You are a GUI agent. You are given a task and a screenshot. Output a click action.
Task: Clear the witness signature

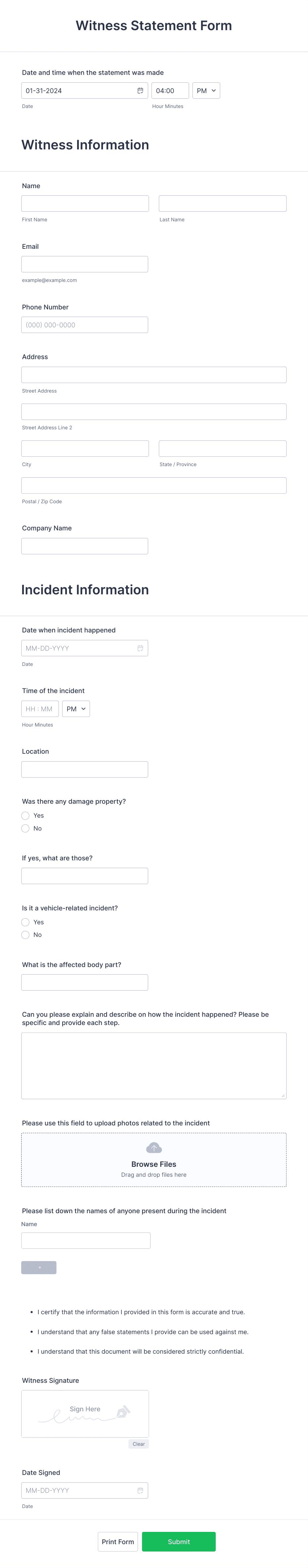point(139,1444)
